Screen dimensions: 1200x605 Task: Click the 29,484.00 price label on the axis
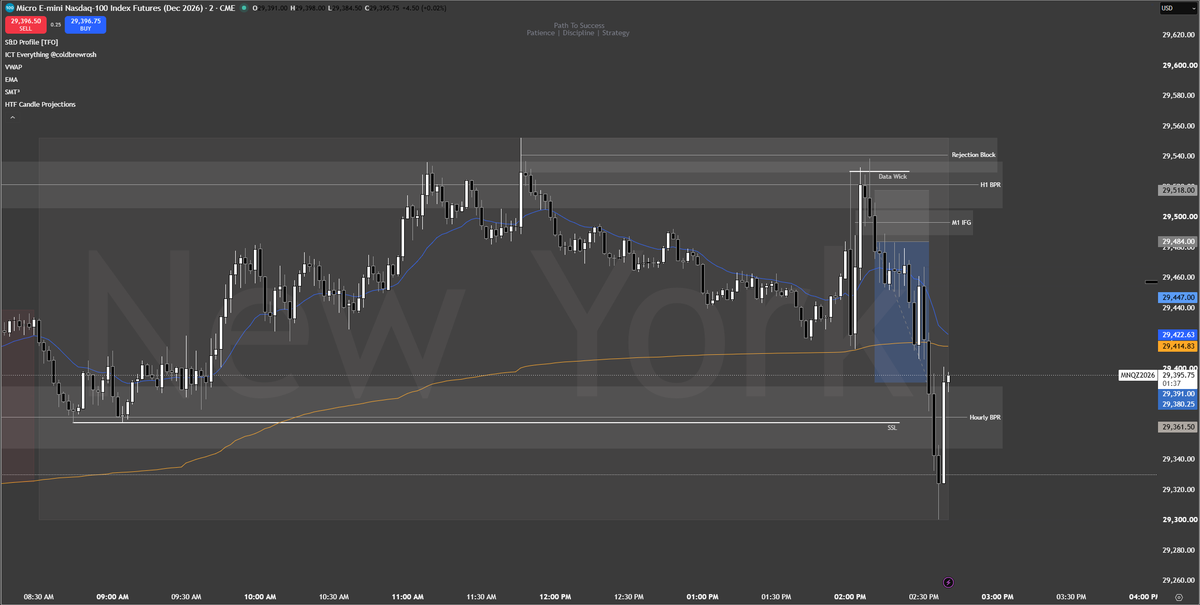coord(1178,242)
